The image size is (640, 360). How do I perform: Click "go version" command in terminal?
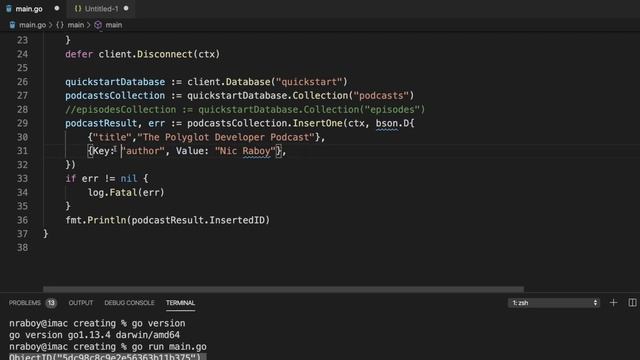[x=158, y=323]
